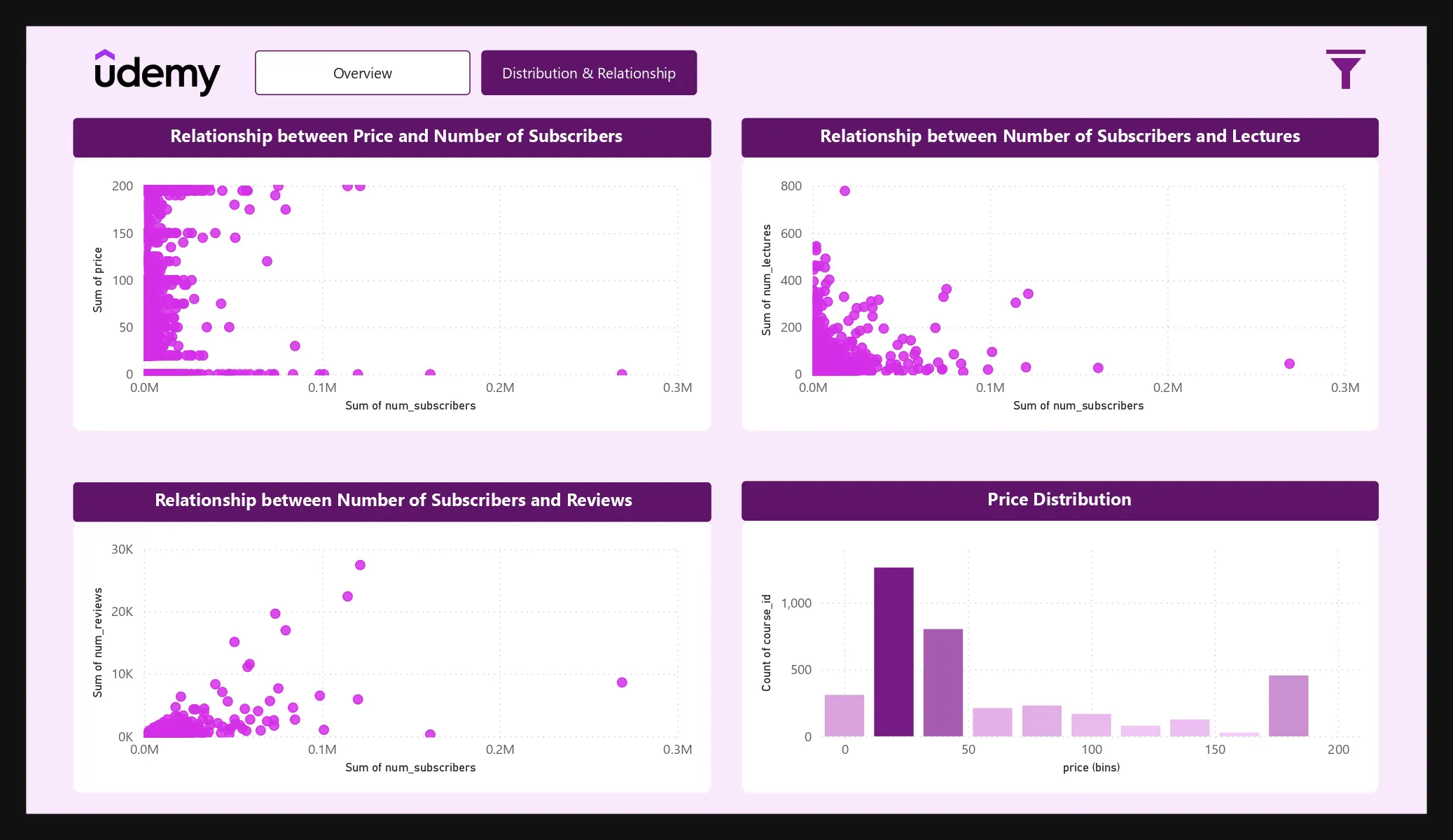Image resolution: width=1453 pixels, height=840 pixels.
Task: Select 'Relationship between Number of Subscribers and Reviews' title
Action: click(x=393, y=500)
